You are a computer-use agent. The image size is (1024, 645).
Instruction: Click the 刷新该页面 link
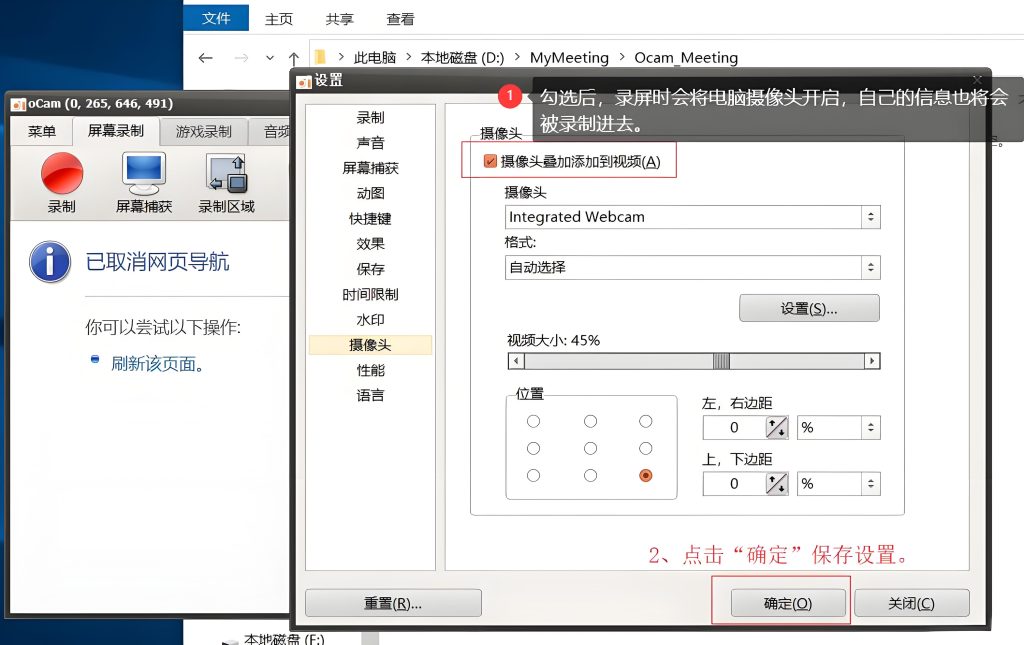[157, 364]
